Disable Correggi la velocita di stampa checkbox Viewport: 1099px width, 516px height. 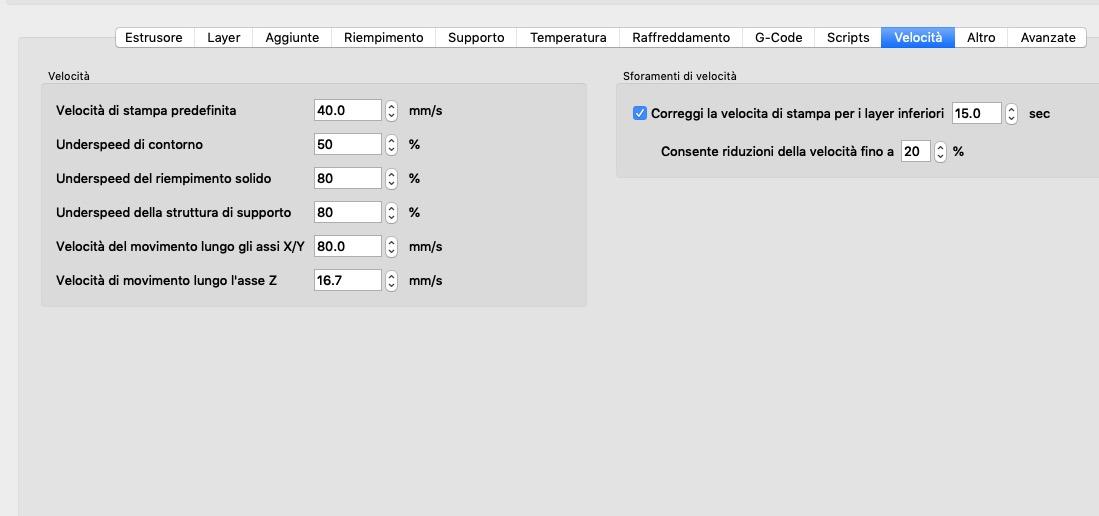(x=639, y=114)
